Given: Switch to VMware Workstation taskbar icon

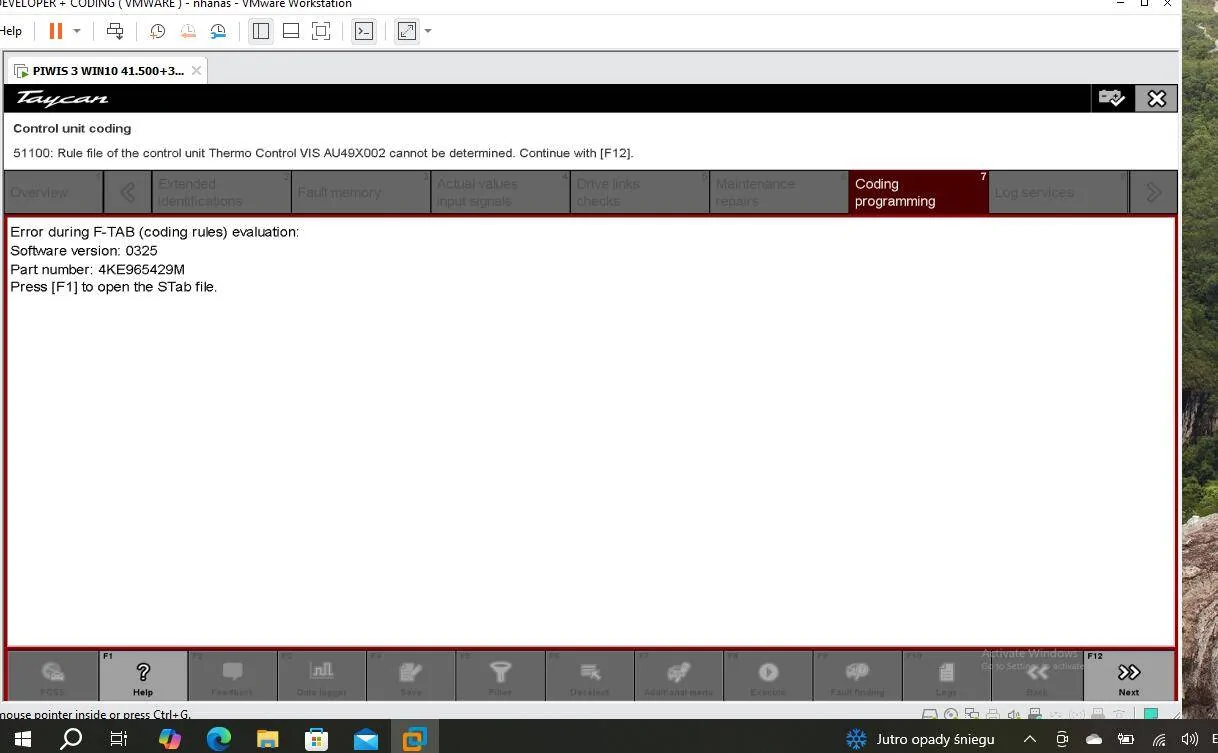Looking at the screenshot, I should pyautogui.click(x=414, y=739).
